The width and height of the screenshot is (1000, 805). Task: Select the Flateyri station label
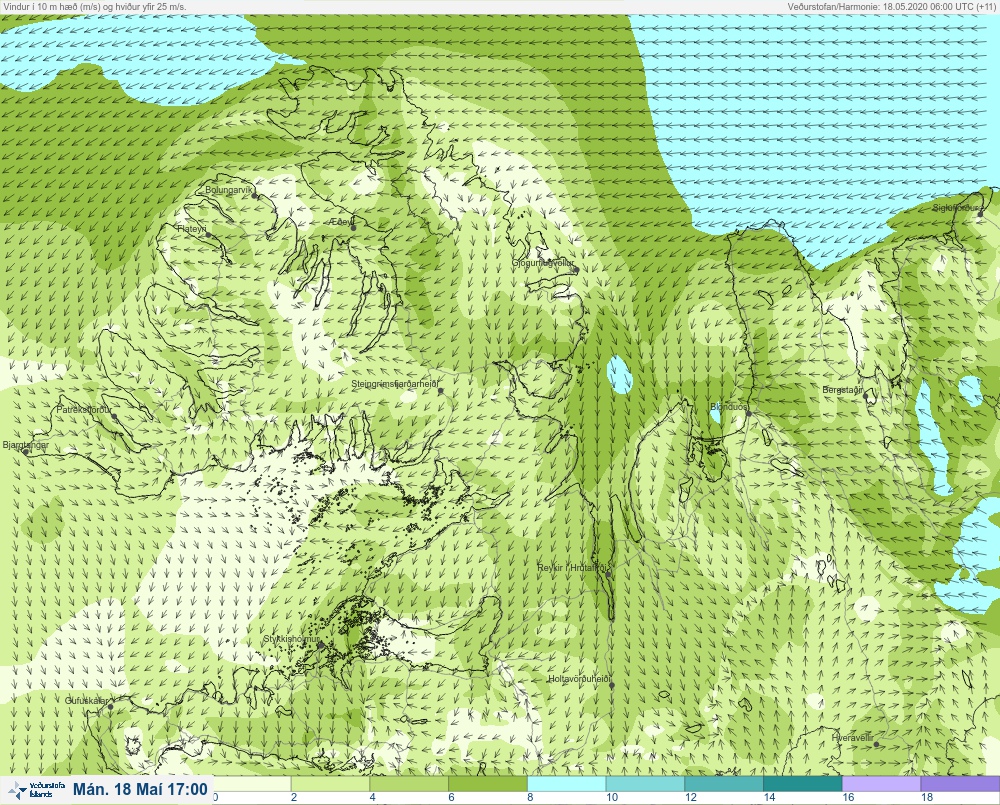point(191,228)
